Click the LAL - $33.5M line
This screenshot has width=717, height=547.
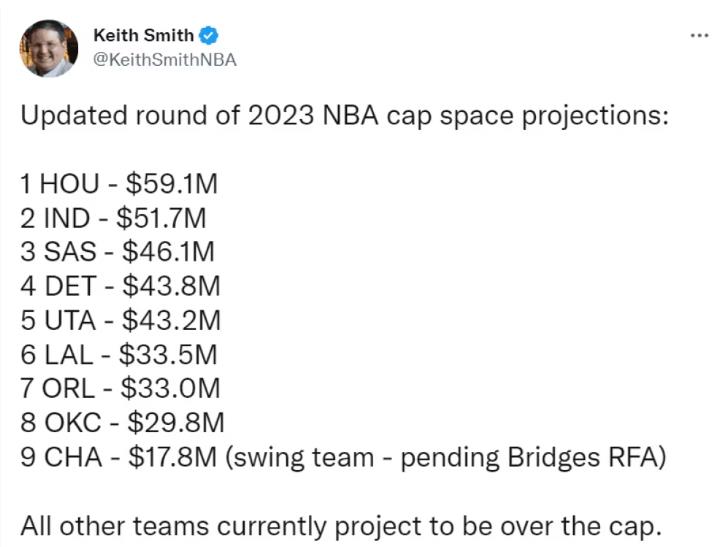point(117,353)
